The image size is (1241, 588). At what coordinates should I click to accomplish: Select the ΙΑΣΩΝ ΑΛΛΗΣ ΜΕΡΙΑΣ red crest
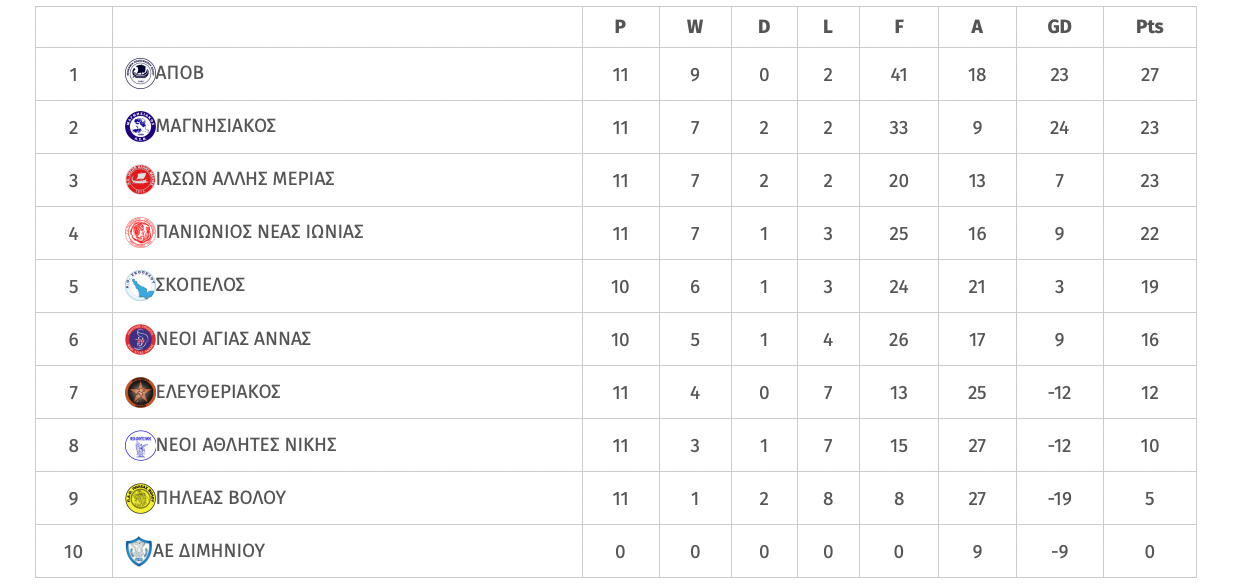point(140,180)
